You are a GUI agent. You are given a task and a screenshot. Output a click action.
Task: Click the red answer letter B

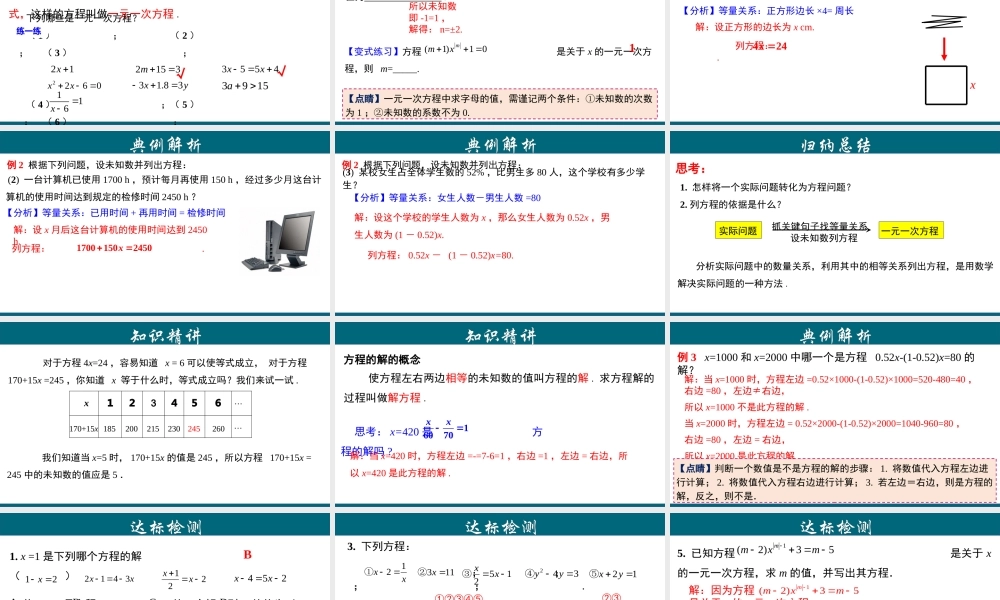(x=247, y=555)
